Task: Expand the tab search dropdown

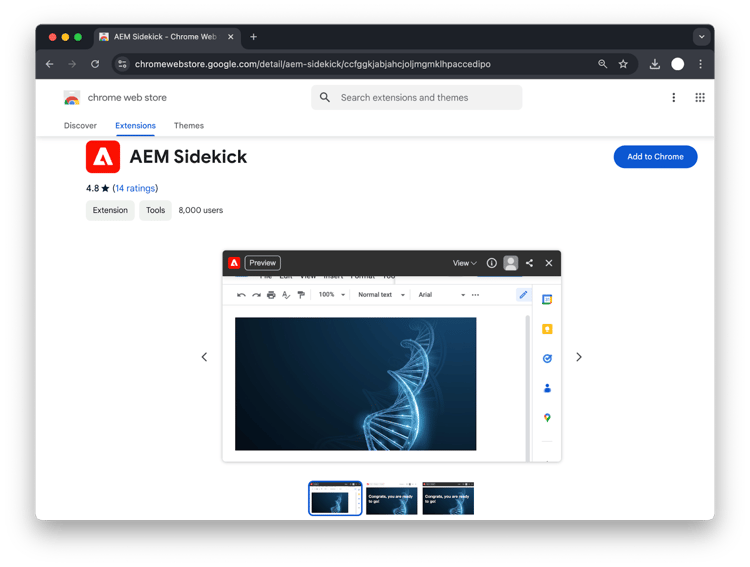Action: pyautogui.click(x=701, y=37)
